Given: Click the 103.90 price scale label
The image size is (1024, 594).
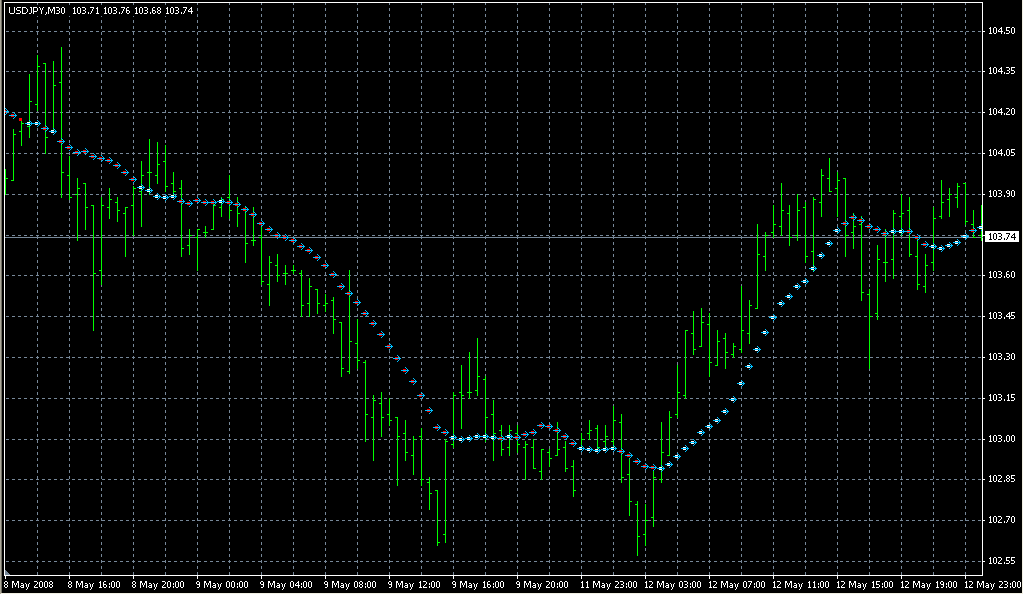Looking at the screenshot, I should click(1000, 194).
